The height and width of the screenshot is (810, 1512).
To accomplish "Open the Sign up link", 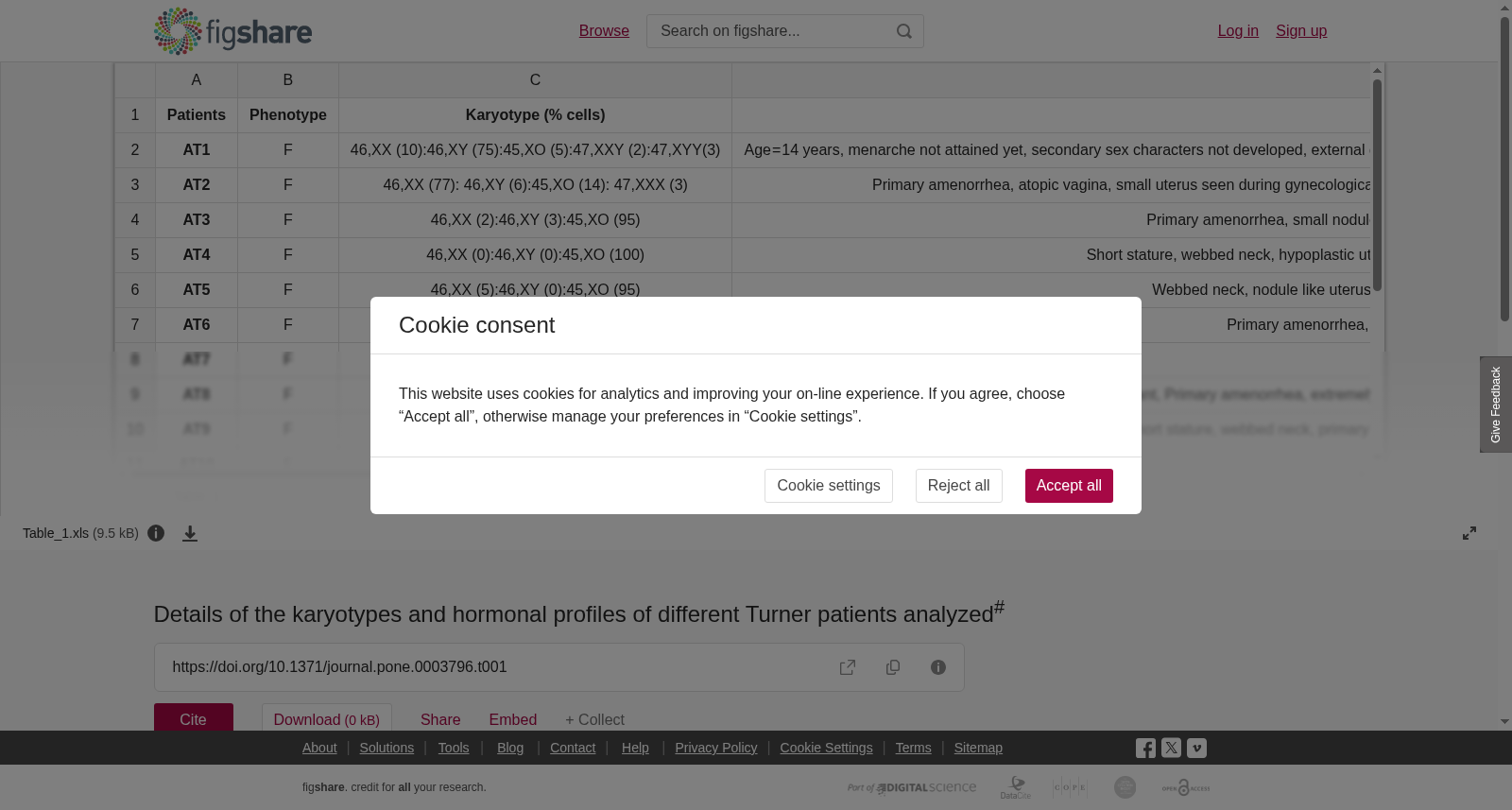I will (x=1301, y=31).
